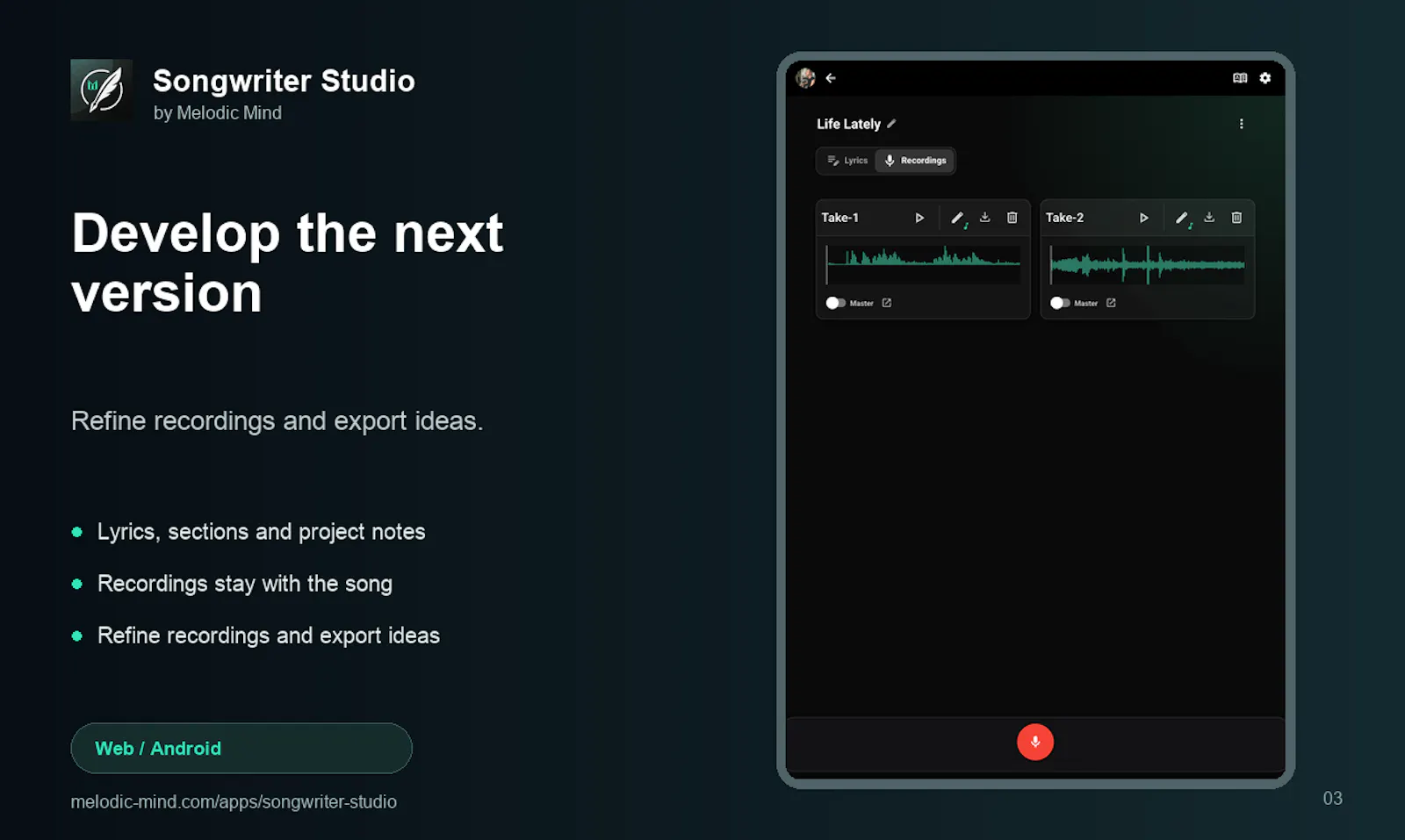Download the Take-2 recording

(x=1209, y=218)
